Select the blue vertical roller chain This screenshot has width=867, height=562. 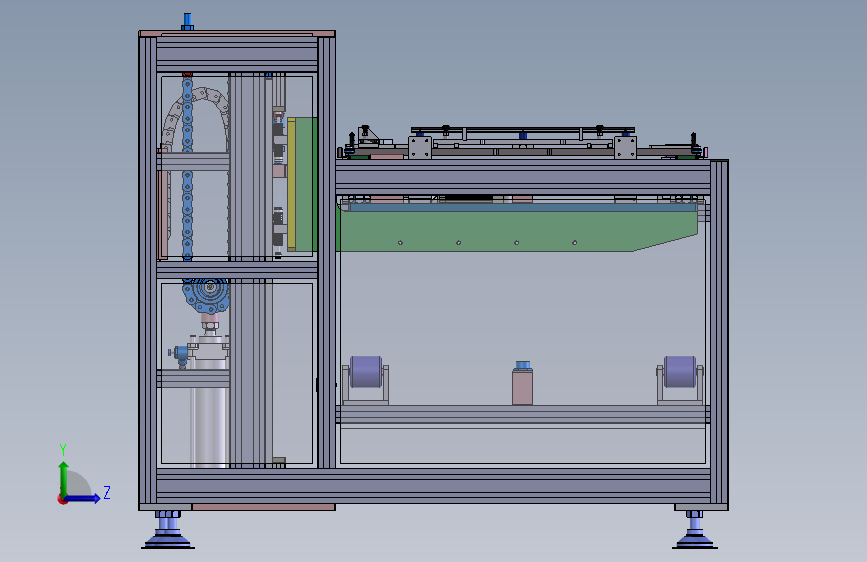click(187, 168)
